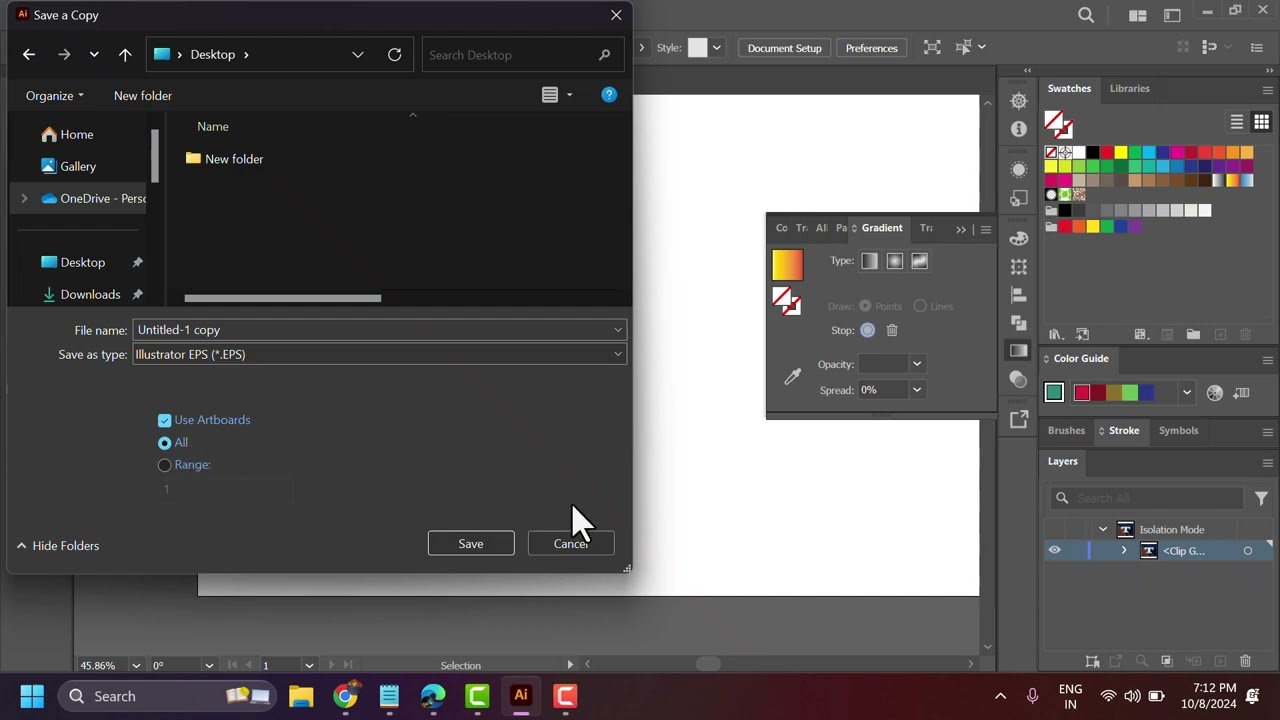Refresh the Desktop folder listing

tap(394, 55)
